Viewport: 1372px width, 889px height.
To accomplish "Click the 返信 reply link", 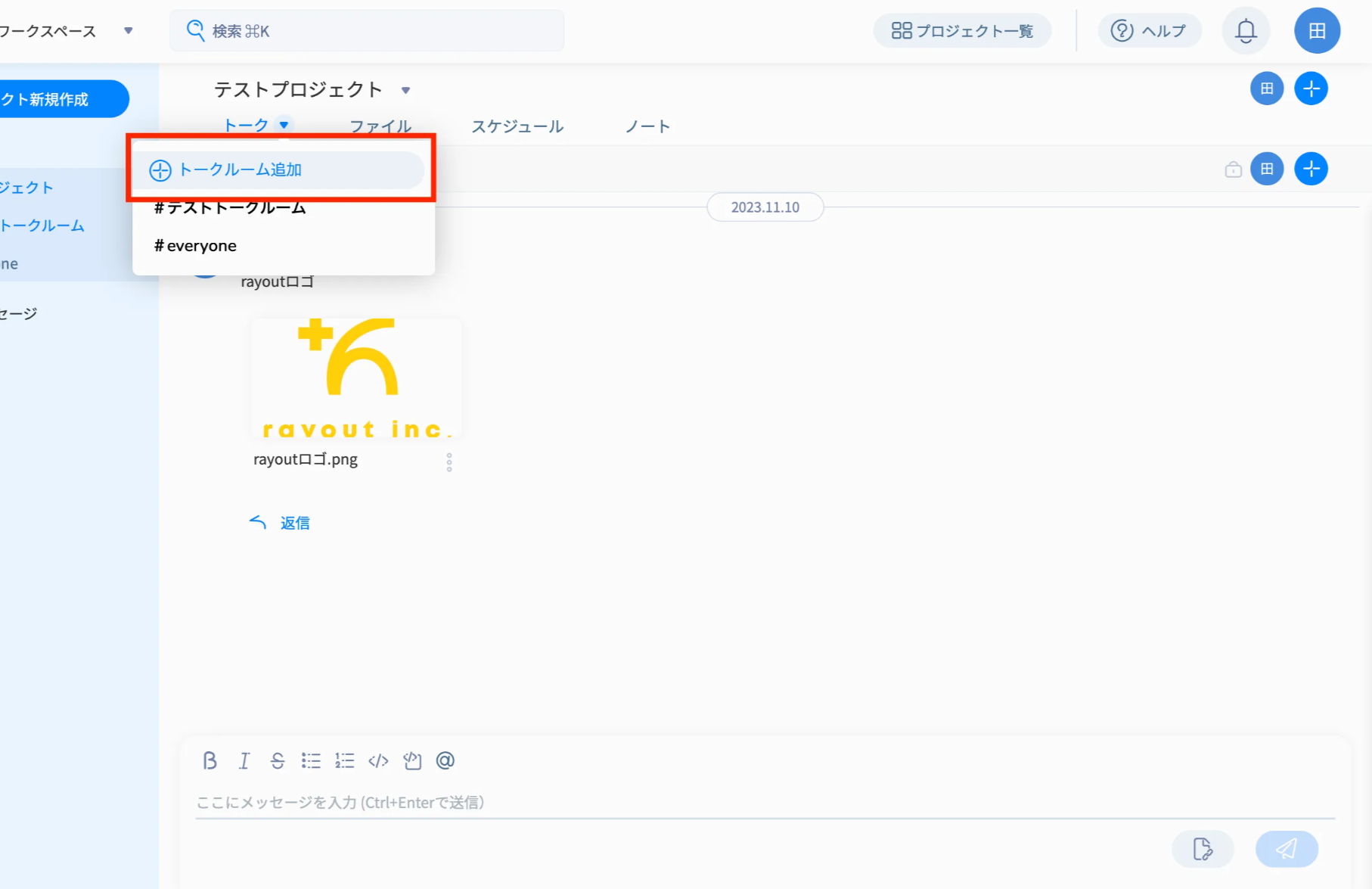I will pos(295,523).
